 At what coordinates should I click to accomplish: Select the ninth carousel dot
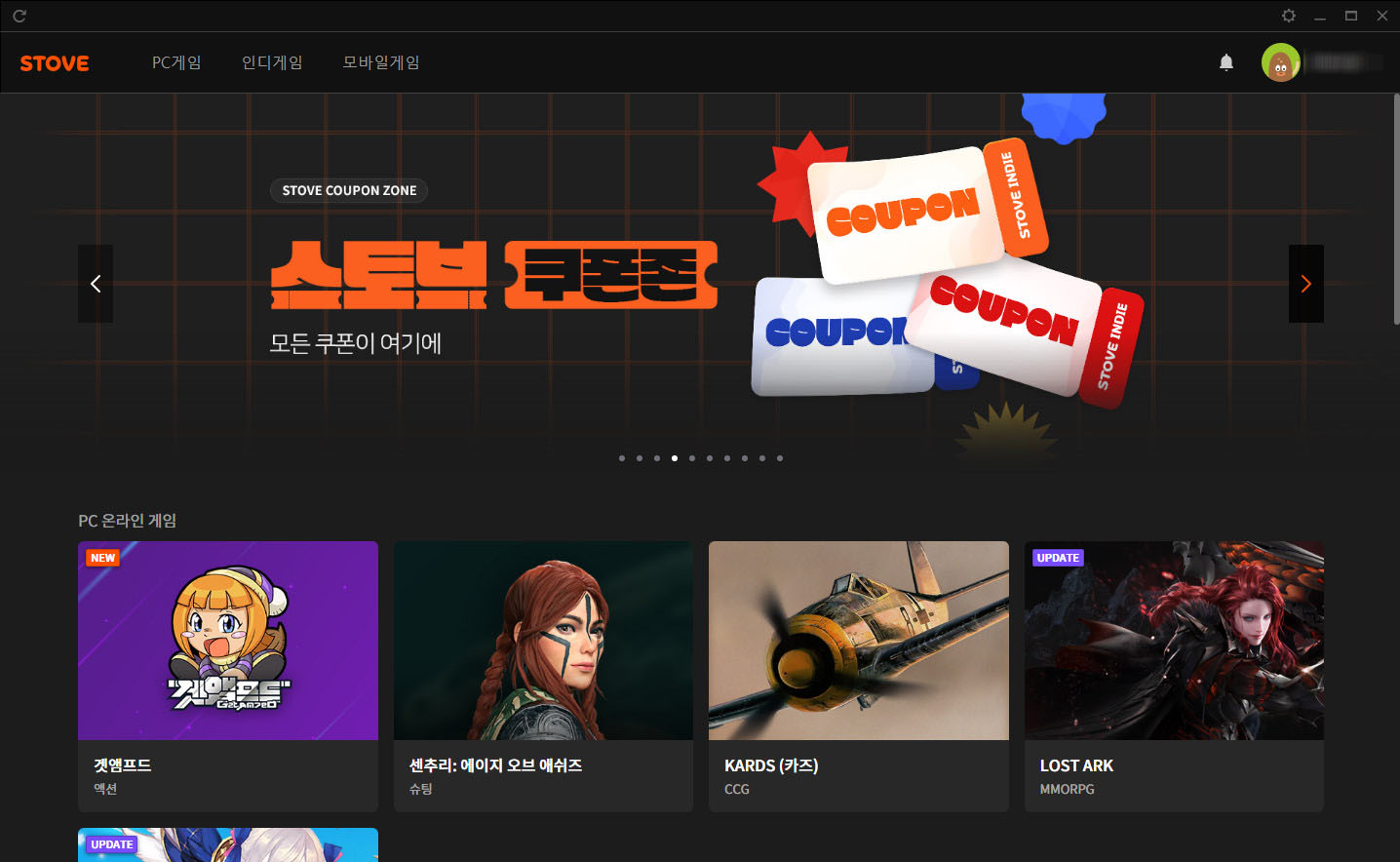(x=762, y=458)
